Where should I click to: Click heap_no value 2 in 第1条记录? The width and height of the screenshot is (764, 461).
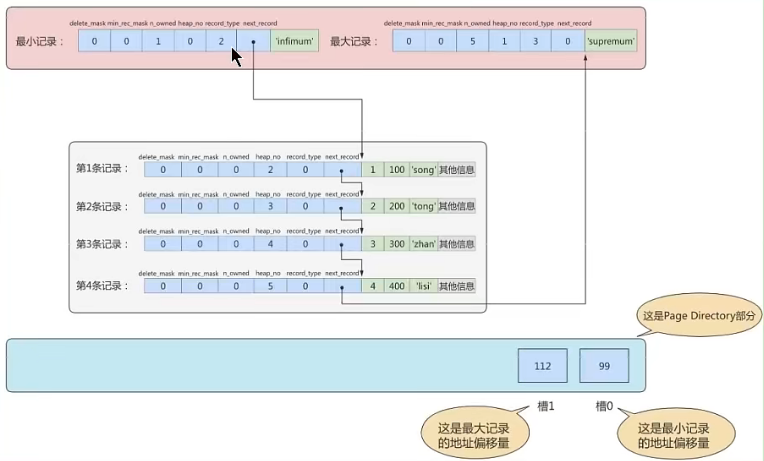click(270, 170)
